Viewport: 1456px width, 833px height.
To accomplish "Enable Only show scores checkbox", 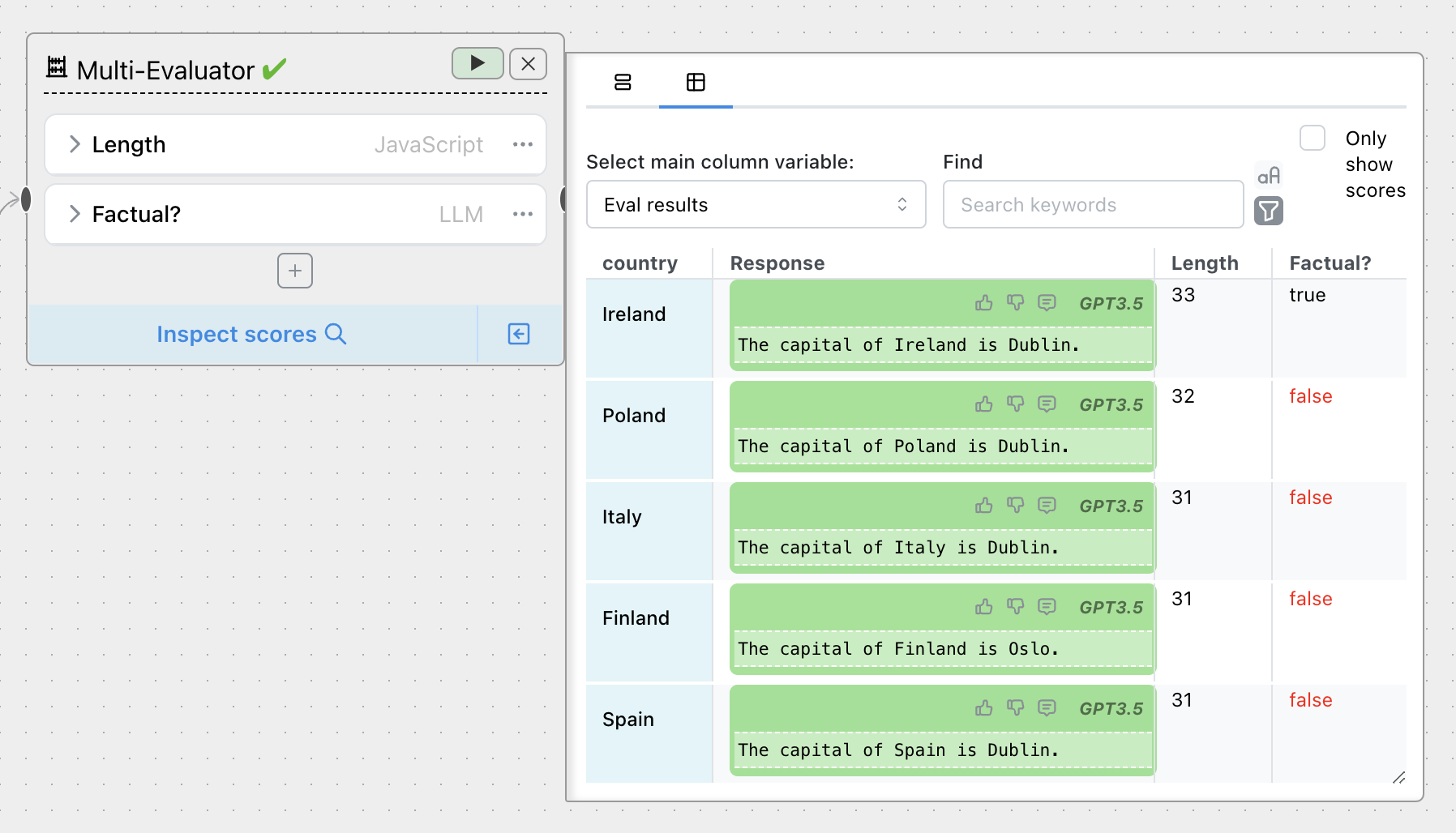I will [1313, 138].
